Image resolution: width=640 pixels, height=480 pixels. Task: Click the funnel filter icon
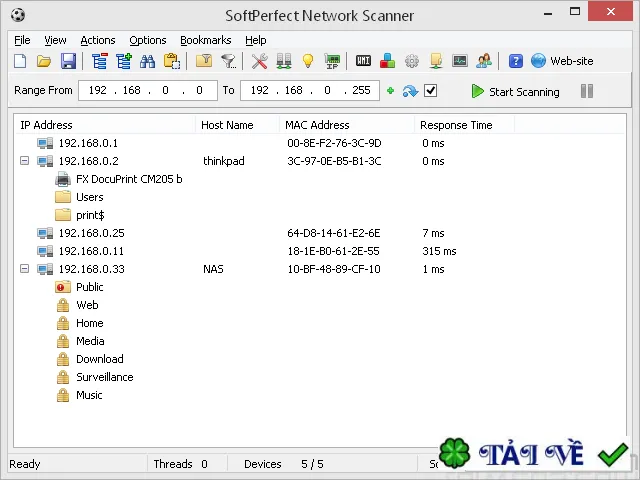[x=229, y=61]
